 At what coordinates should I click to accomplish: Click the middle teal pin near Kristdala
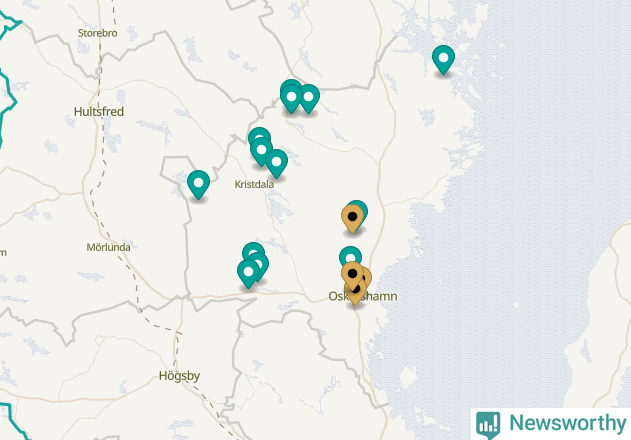(262, 151)
